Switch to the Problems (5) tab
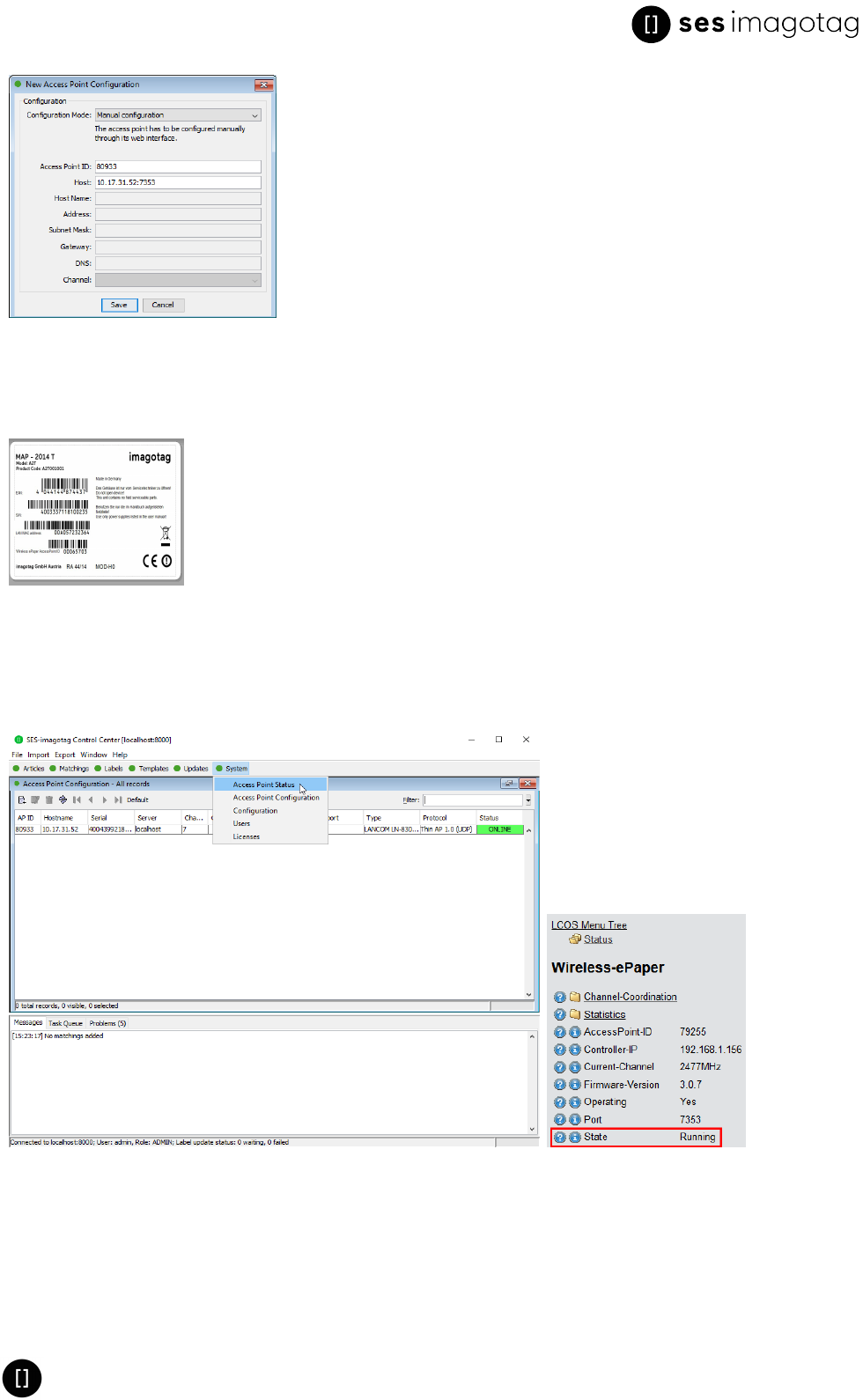The width and height of the screenshot is (863, 1400). click(x=107, y=1023)
